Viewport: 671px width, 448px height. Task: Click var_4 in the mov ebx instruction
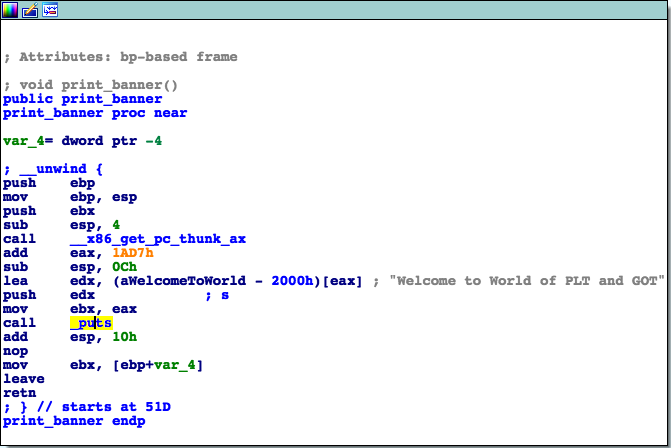click(174, 365)
